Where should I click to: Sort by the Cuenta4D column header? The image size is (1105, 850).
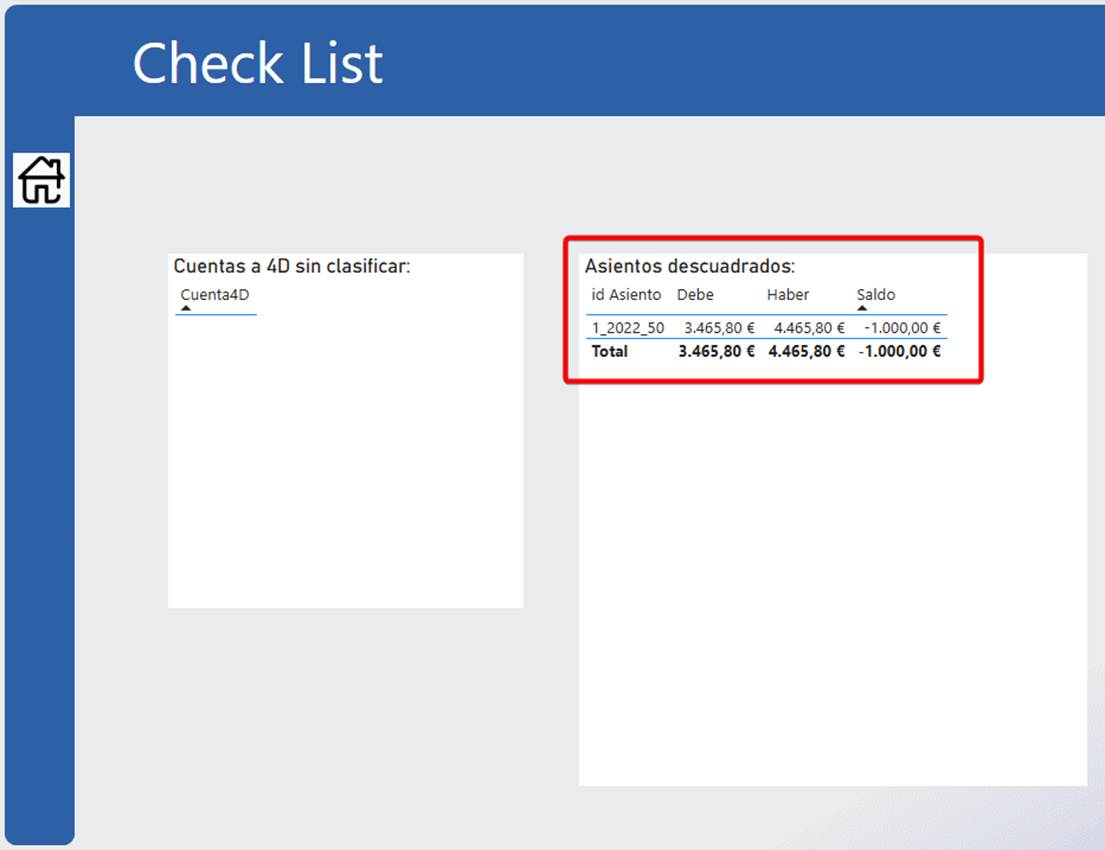click(x=214, y=295)
